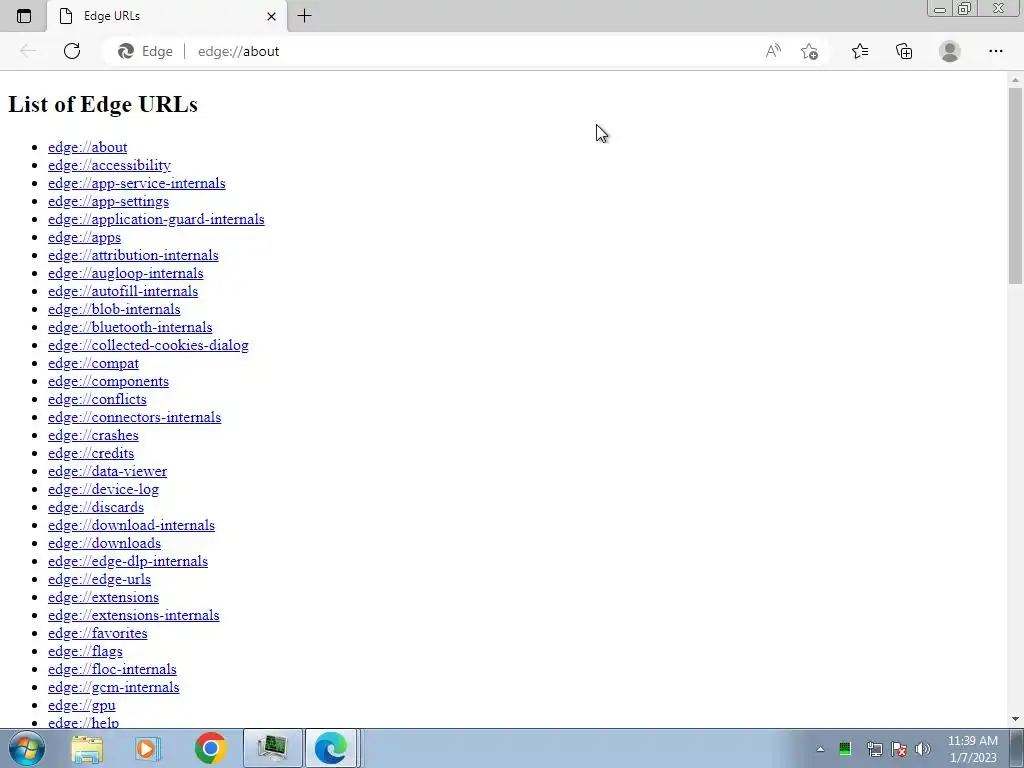1024x768 pixels.
Task: Open the edge://accessibility link
Action: point(109,165)
